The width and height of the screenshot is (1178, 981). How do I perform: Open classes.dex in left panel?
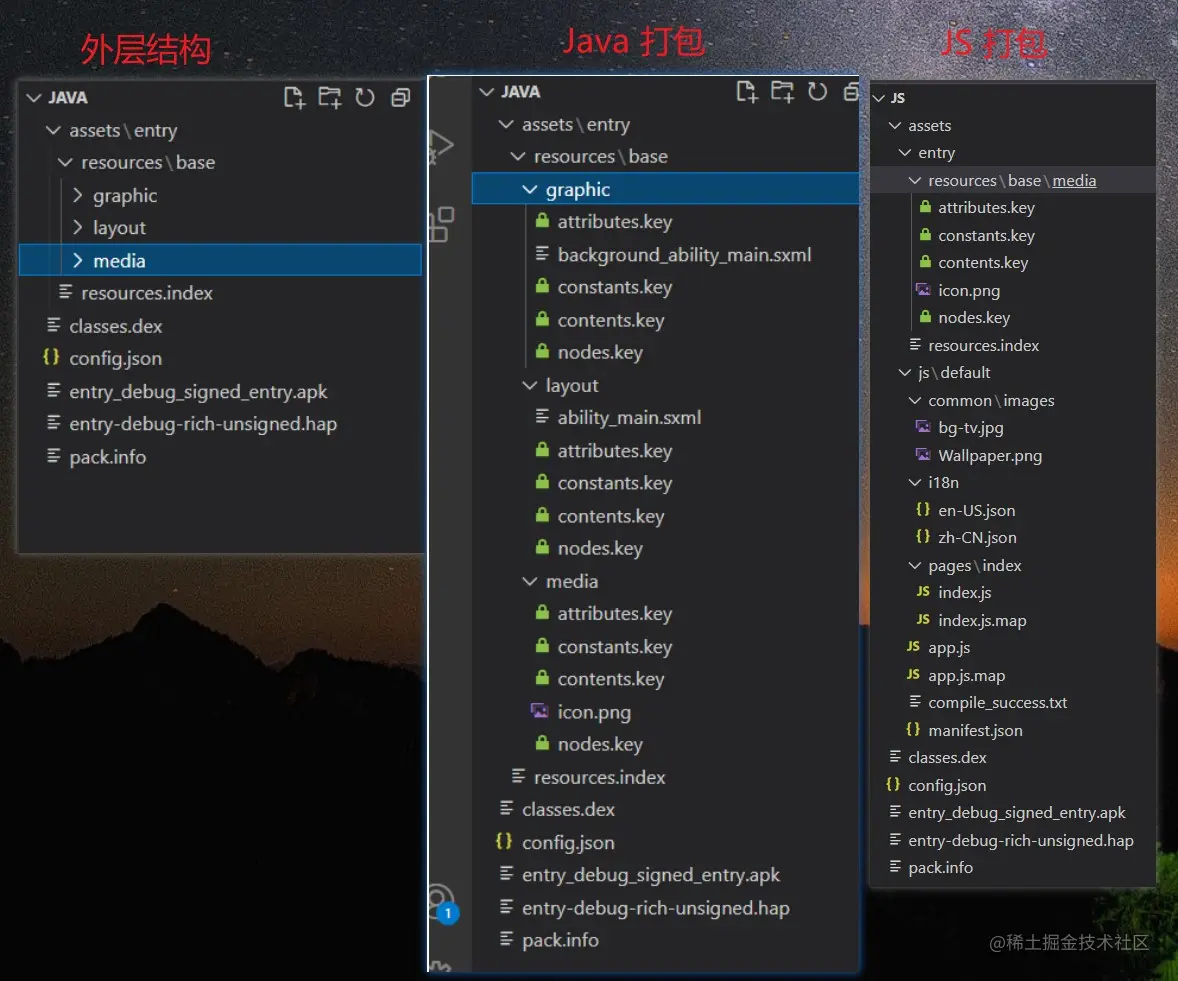point(116,326)
